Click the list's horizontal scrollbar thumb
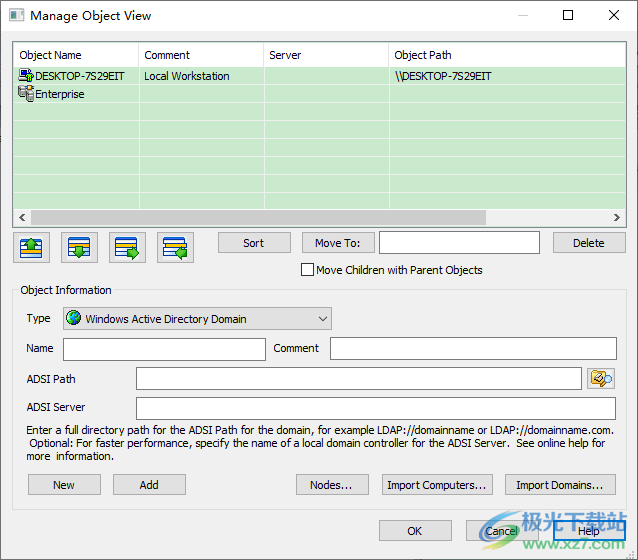Image resolution: width=638 pixels, height=560 pixels. click(x=258, y=217)
